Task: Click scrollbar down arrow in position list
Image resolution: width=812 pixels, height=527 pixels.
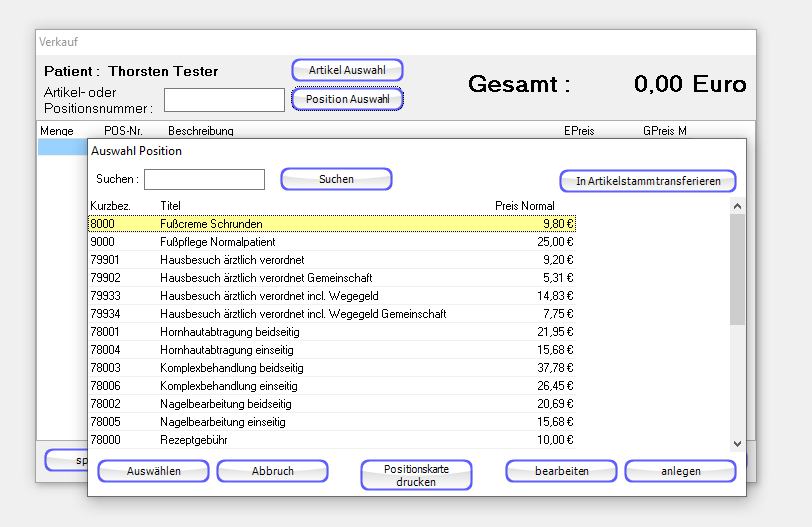Action: coord(737,444)
